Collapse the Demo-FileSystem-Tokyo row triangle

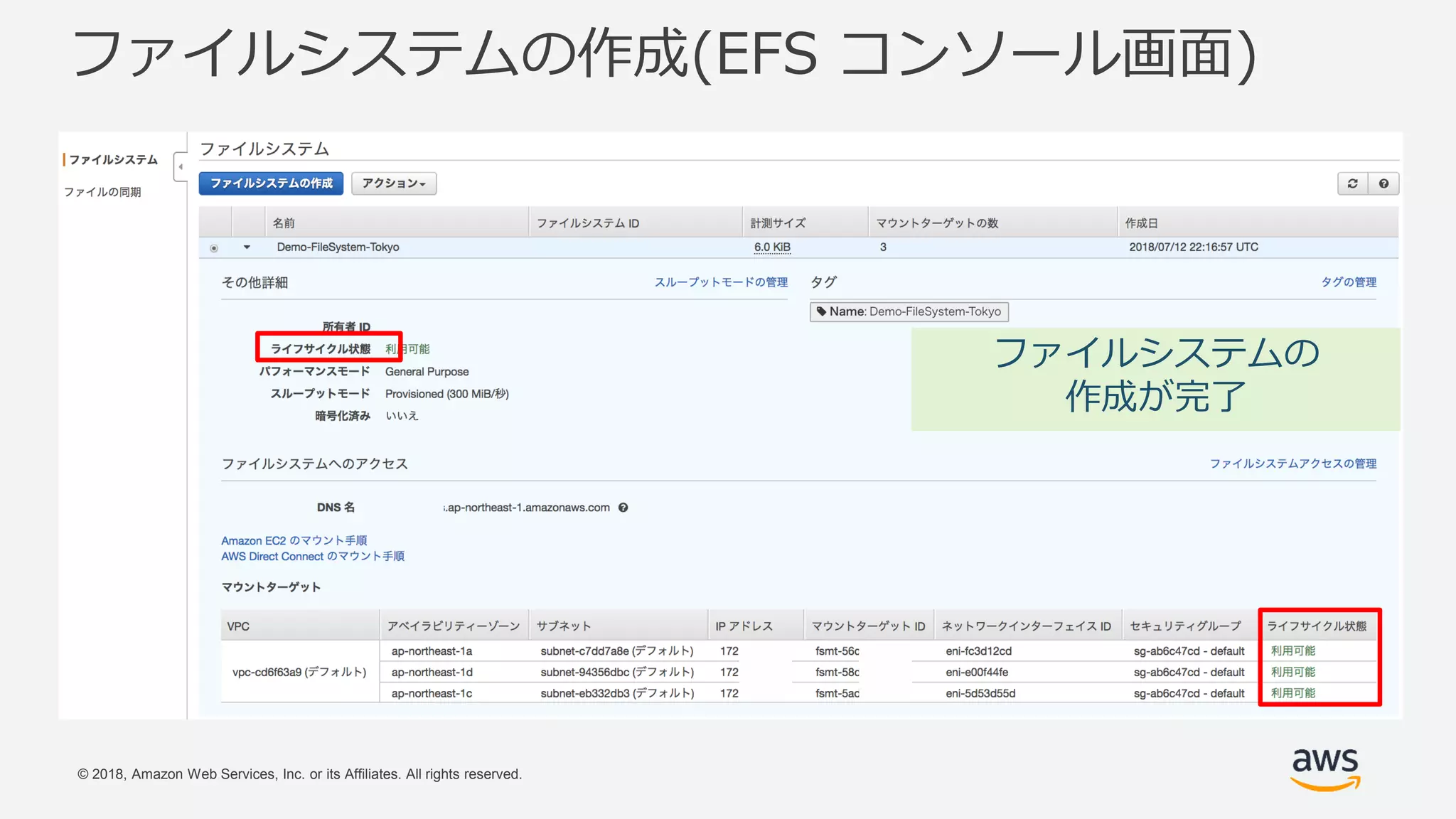[x=247, y=247]
